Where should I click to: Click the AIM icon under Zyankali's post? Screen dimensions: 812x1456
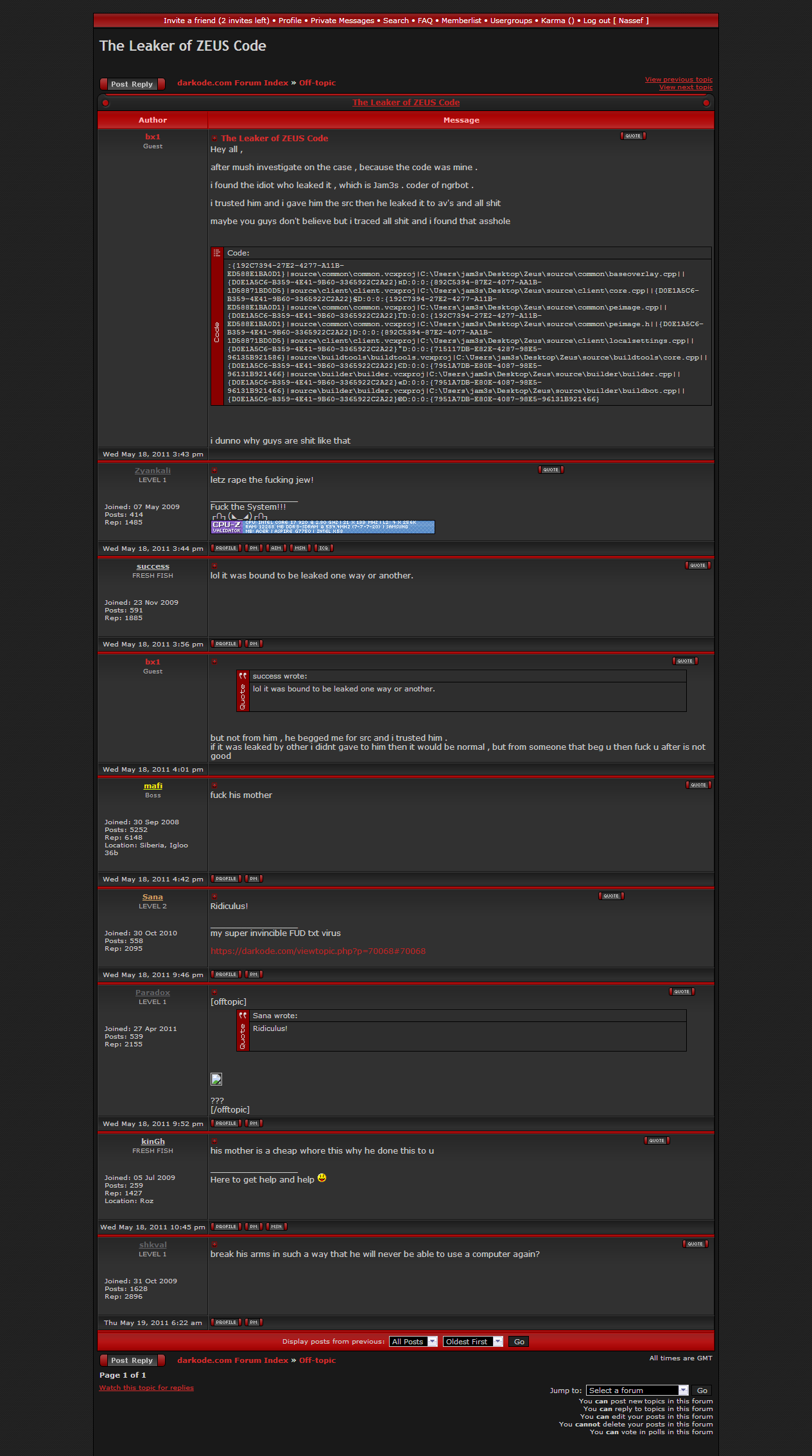tap(276, 548)
